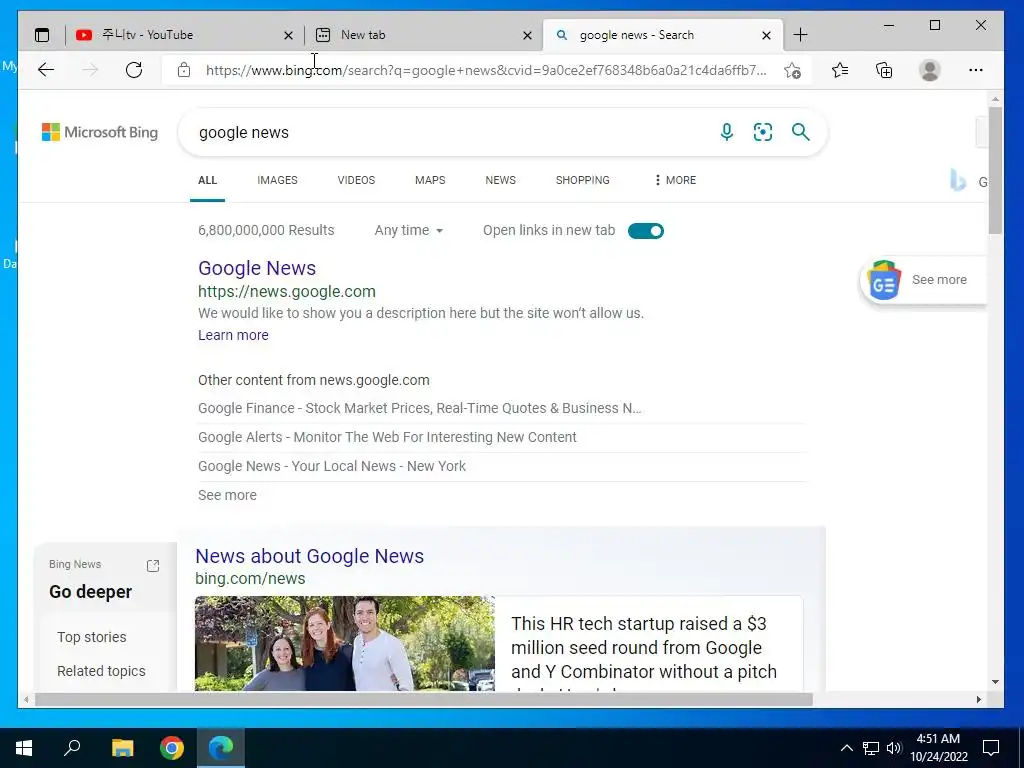Click the Learn more link
Screen dimensions: 1024x768
[233, 335]
